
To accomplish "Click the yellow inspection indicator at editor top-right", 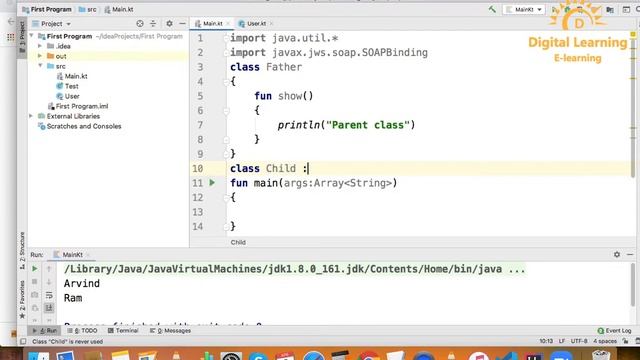I will point(633,35).
